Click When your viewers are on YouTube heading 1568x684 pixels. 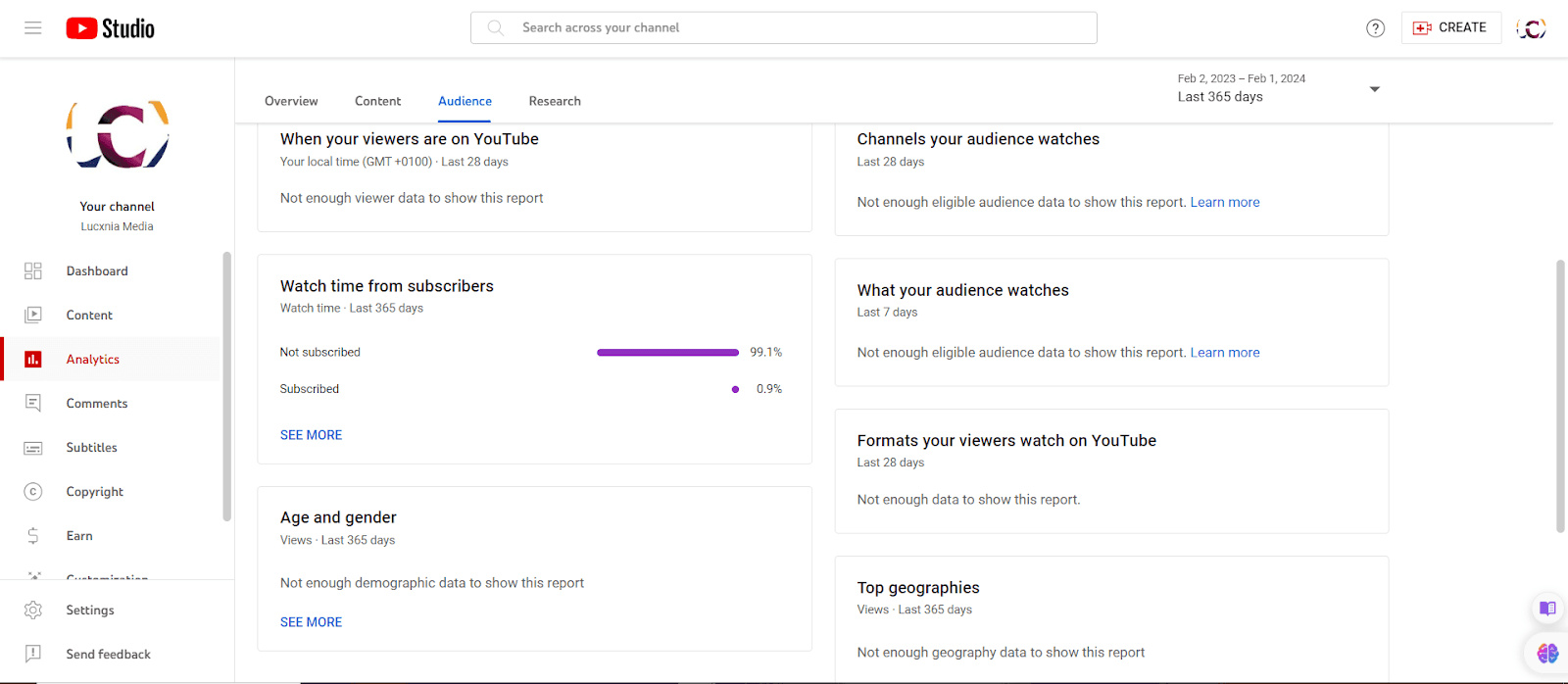pos(410,139)
